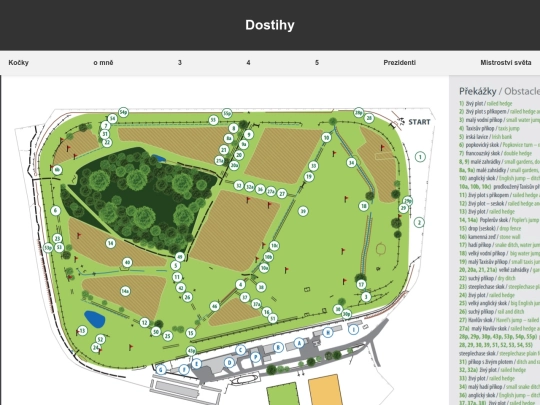Screen dimensions: 540x405
Task: Click obstacle marker 28p near START
Action: (x=359, y=112)
